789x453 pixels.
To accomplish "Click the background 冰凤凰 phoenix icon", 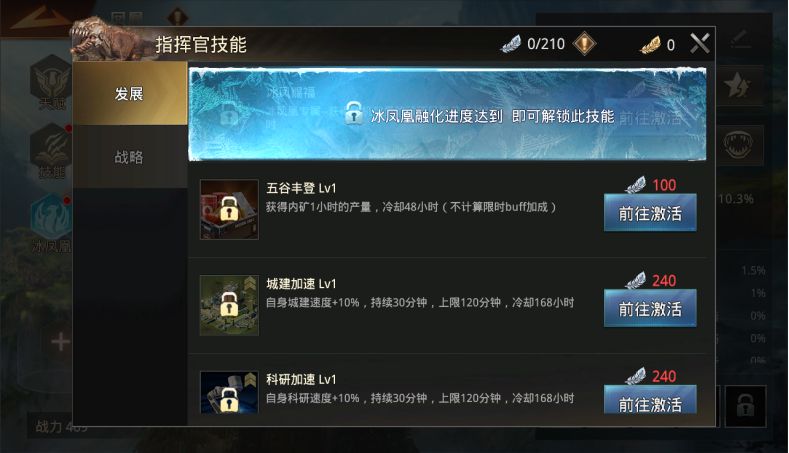I will 51,217.
